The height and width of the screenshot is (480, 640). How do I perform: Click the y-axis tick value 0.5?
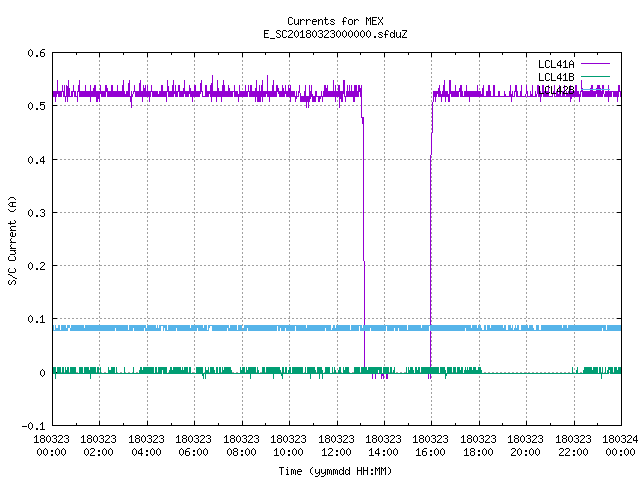tap(36, 106)
